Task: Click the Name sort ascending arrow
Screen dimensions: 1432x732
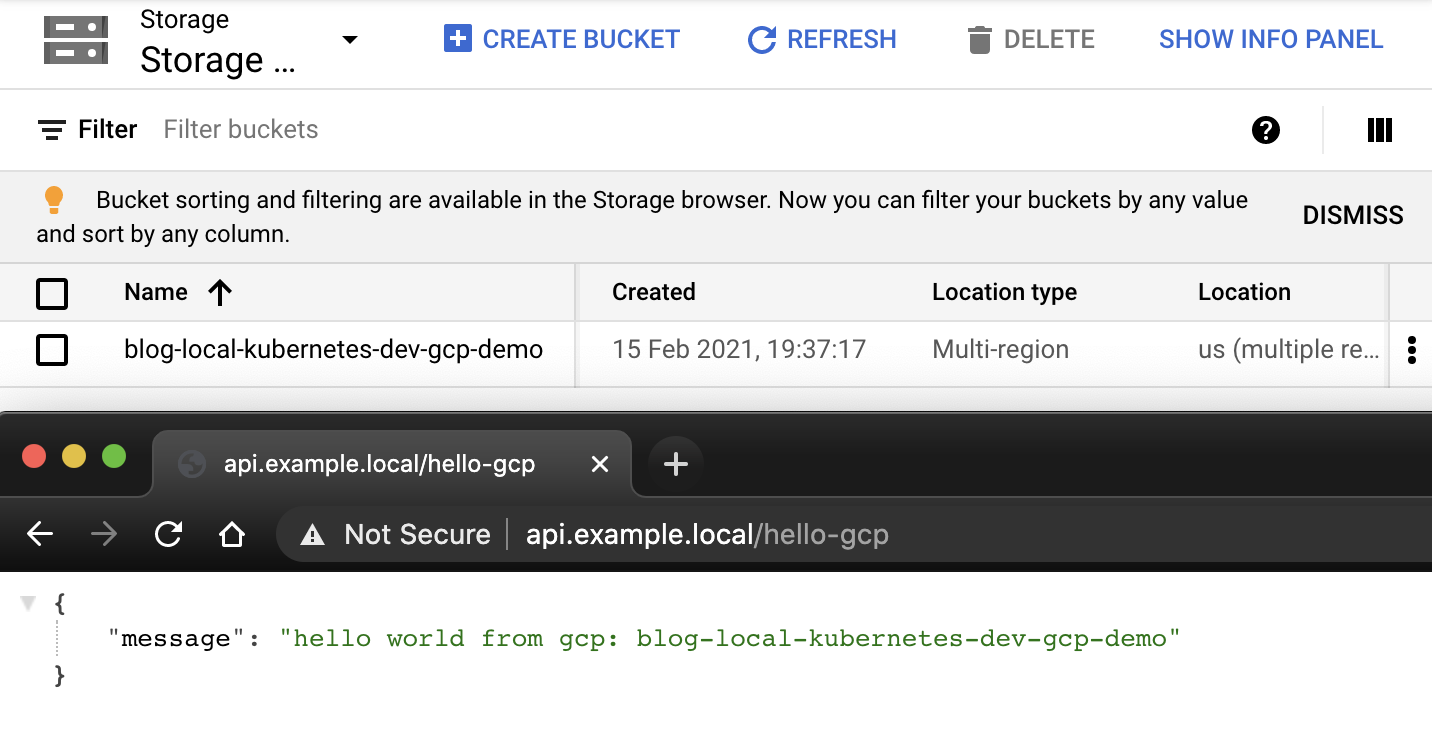Action: coord(220,292)
